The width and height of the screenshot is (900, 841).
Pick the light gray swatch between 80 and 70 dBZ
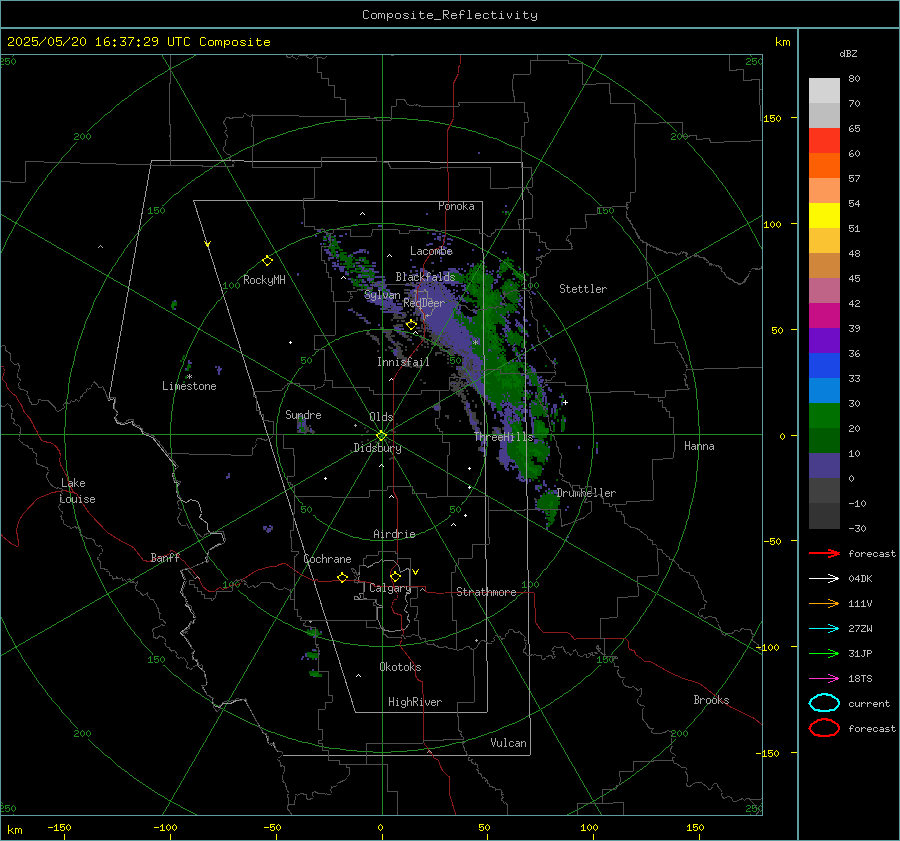coord(824,91)
